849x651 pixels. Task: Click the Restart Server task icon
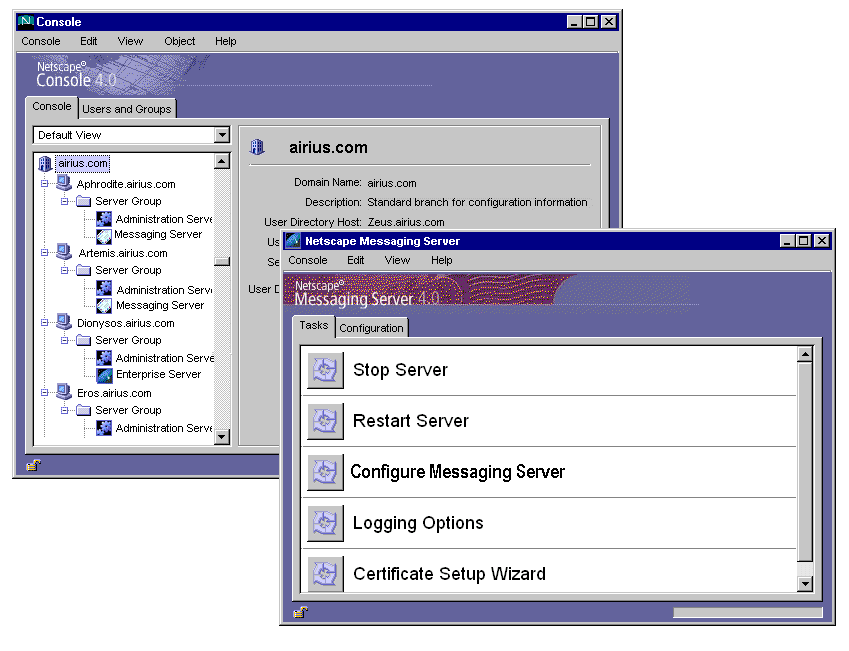325,421
